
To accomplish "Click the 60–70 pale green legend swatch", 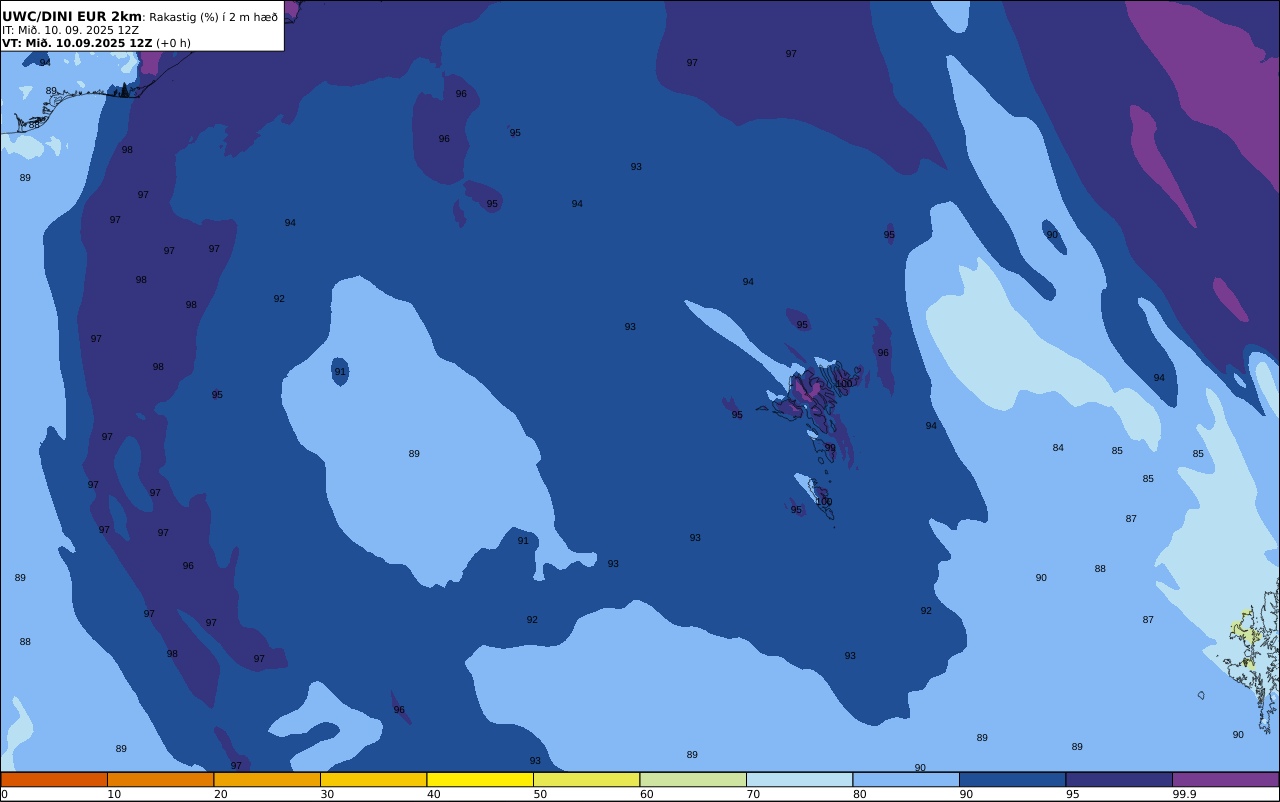I will click(693, 779).
